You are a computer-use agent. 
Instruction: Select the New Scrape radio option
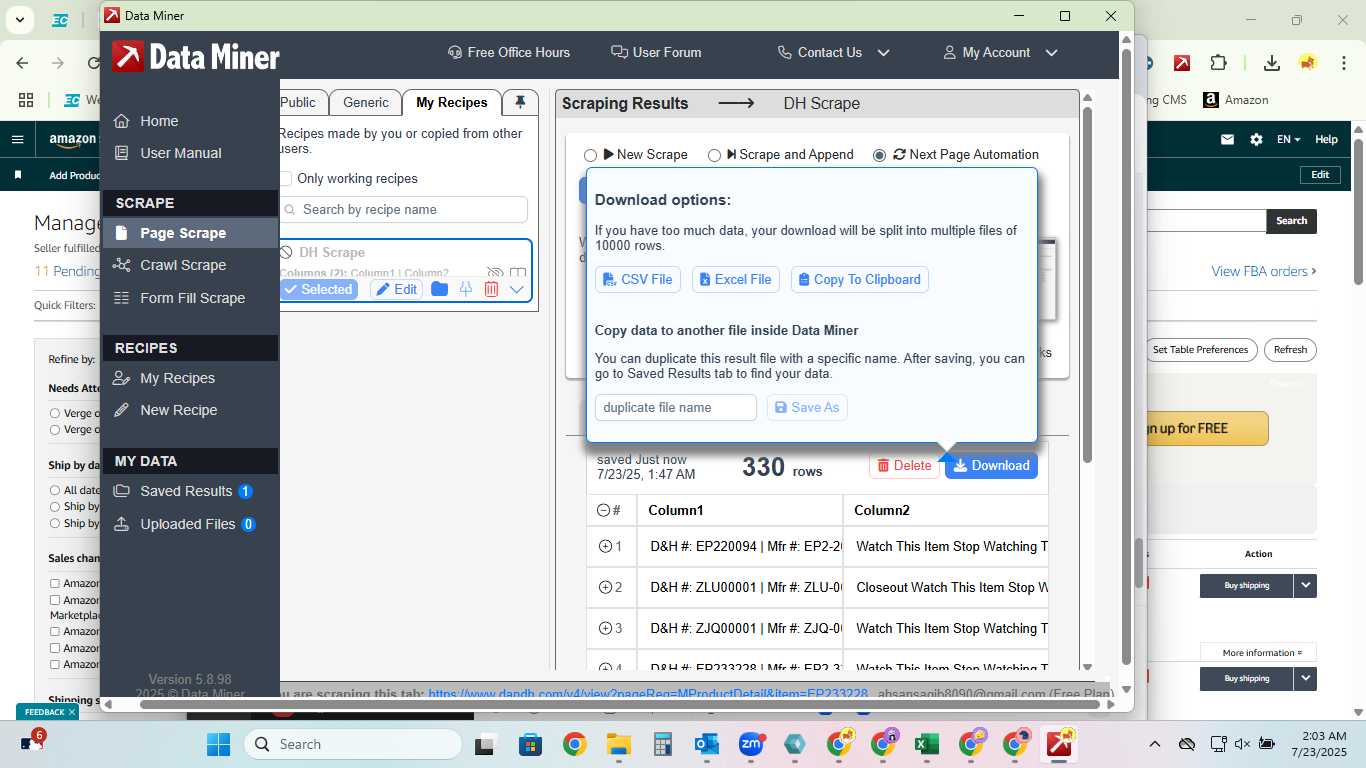point(590,155)
